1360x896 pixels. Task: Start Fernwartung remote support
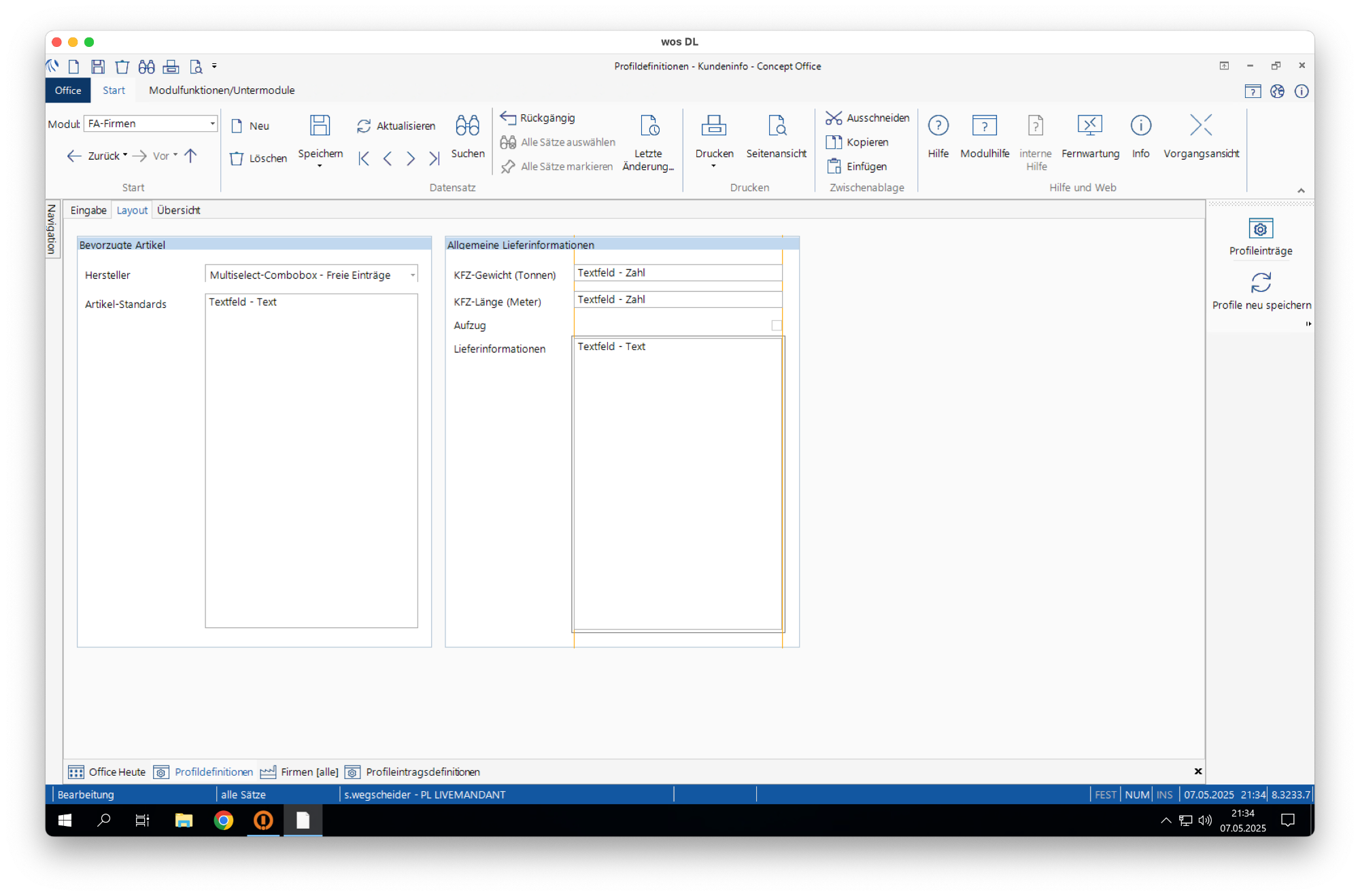[x=1090, y=137]
